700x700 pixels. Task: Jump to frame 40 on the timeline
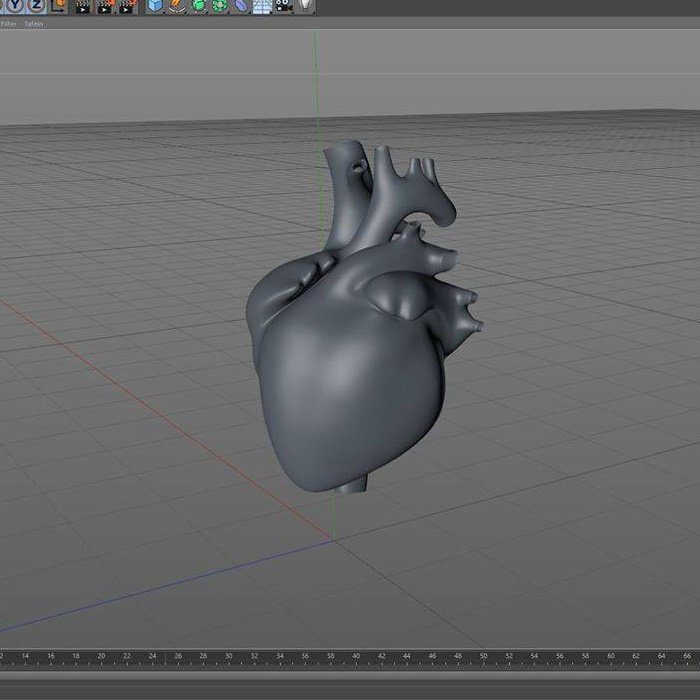pyautogui.click(x=355, y=656)
